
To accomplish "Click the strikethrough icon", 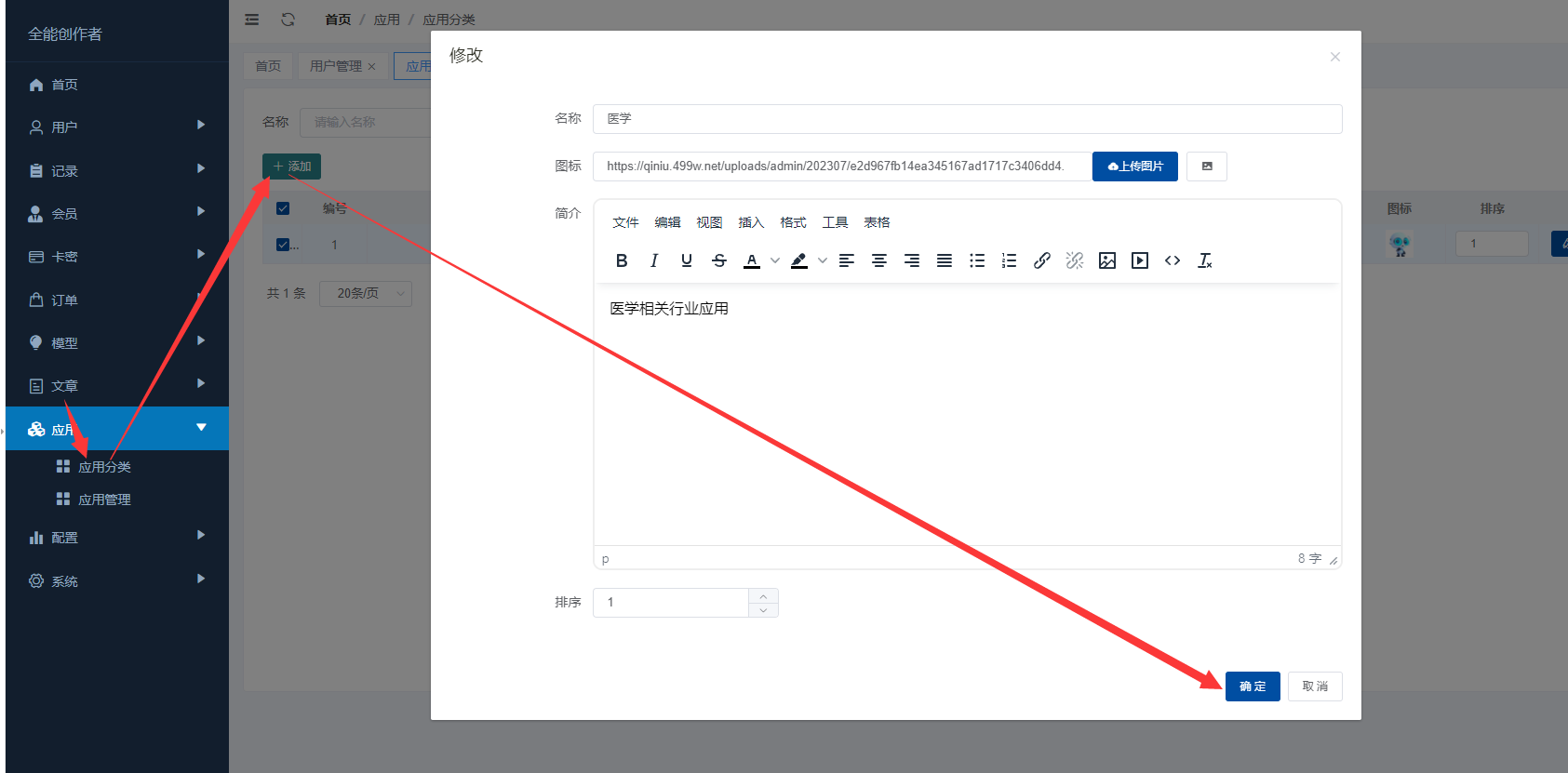I will 719,260.
